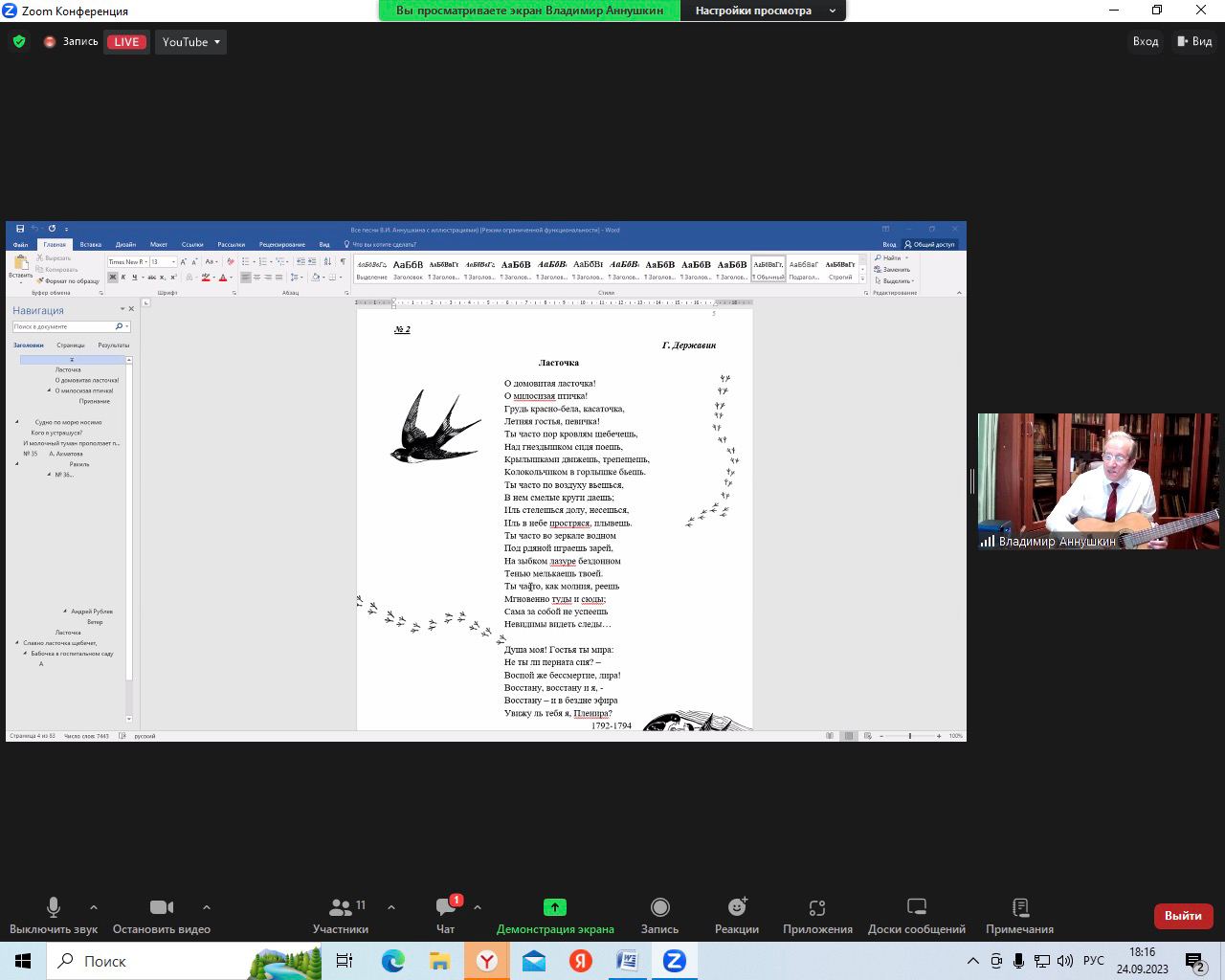Click the Zoom encryption shield icon

[18, 42]
